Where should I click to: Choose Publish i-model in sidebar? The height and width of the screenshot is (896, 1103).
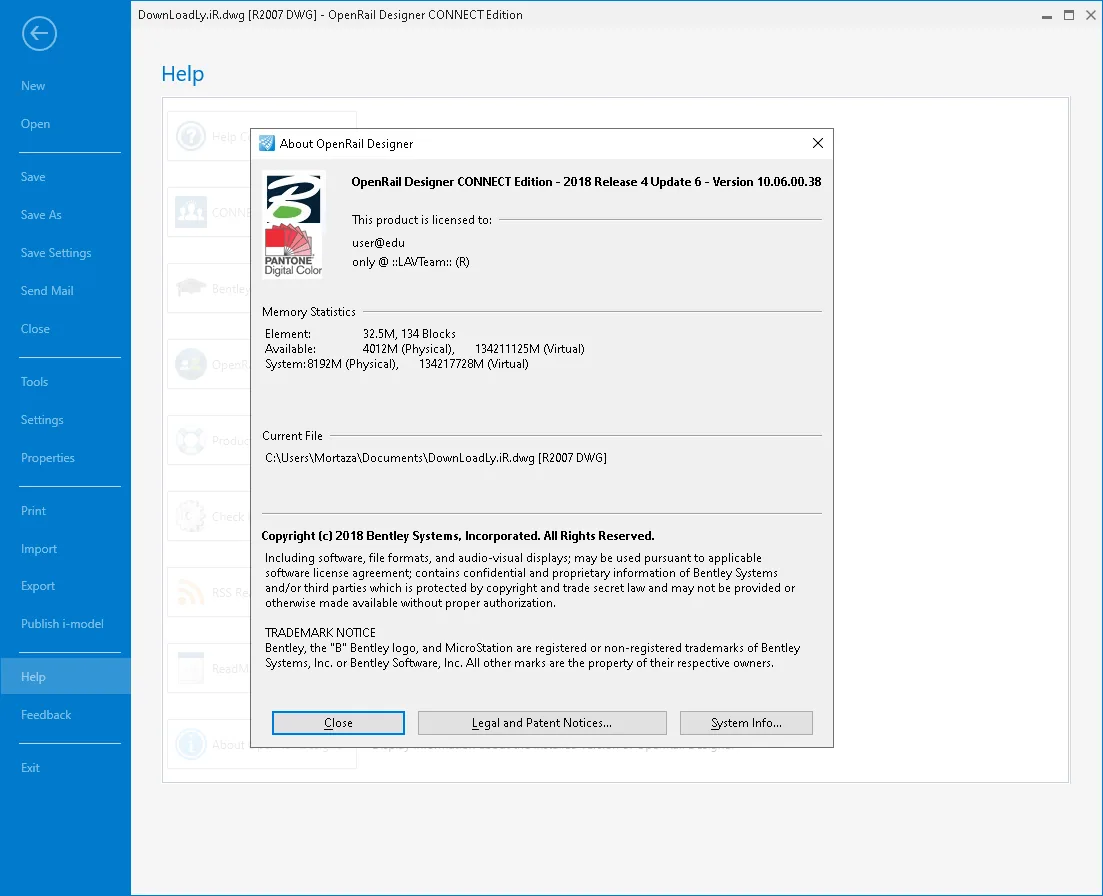pos(62,624)
